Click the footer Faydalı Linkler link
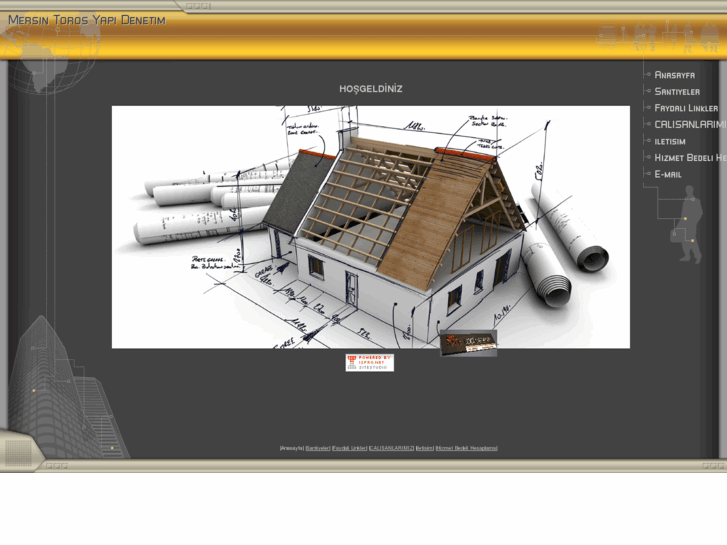Screen dimensions: 727x545 click(x=350, y=448)
